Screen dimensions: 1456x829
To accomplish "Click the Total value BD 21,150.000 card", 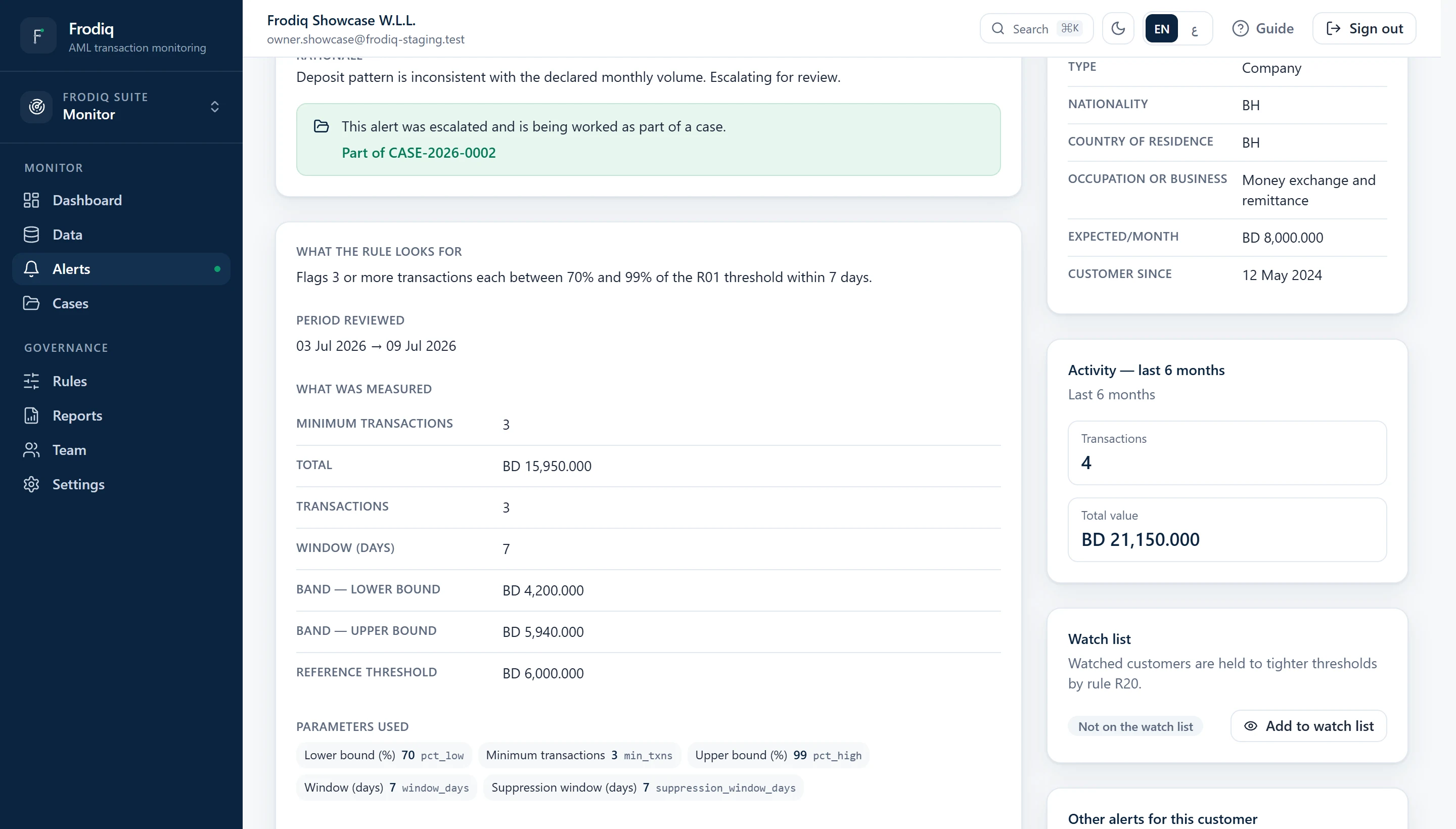I will [x=1227, y=530].
